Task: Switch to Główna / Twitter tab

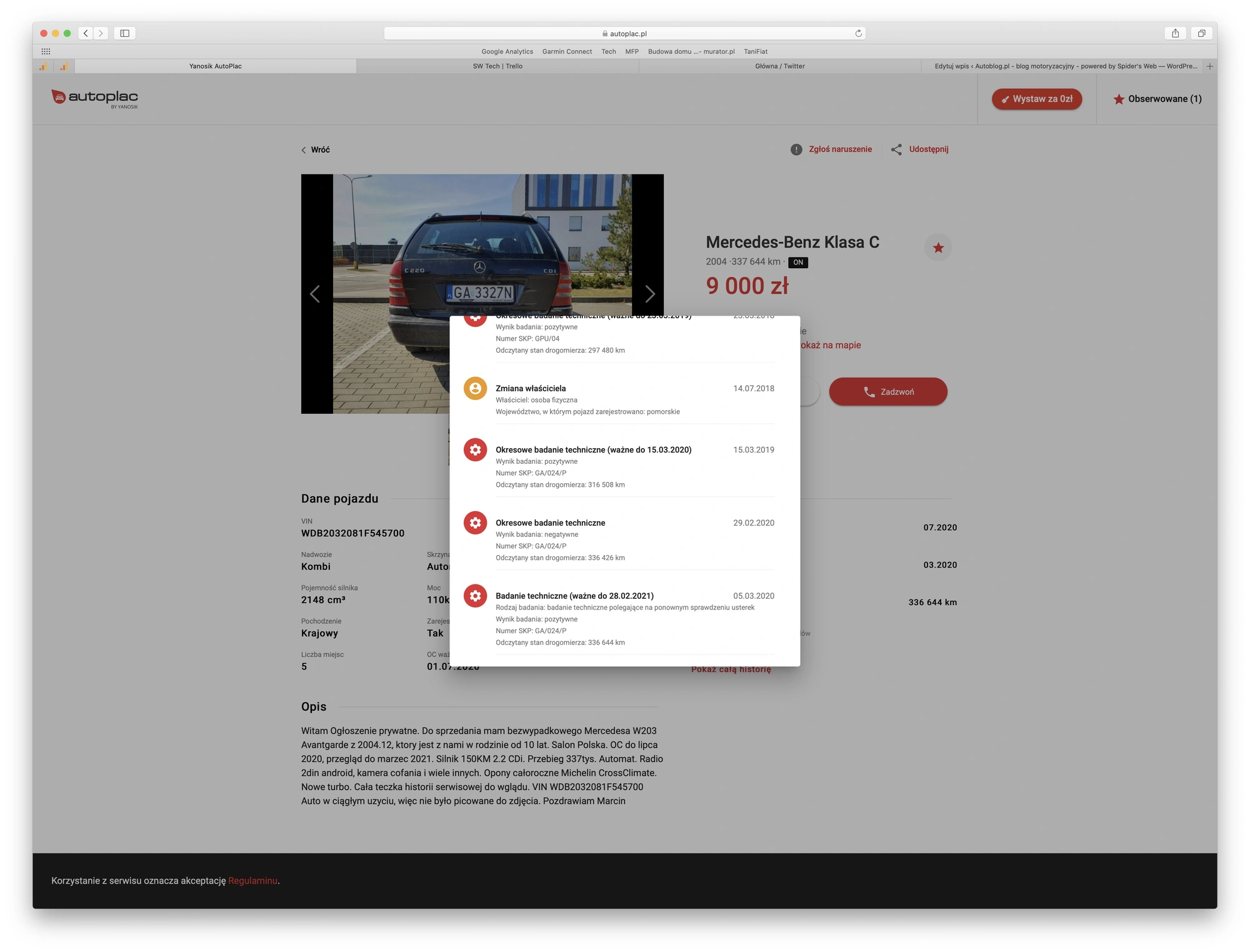Action: (x=780, y=66)
